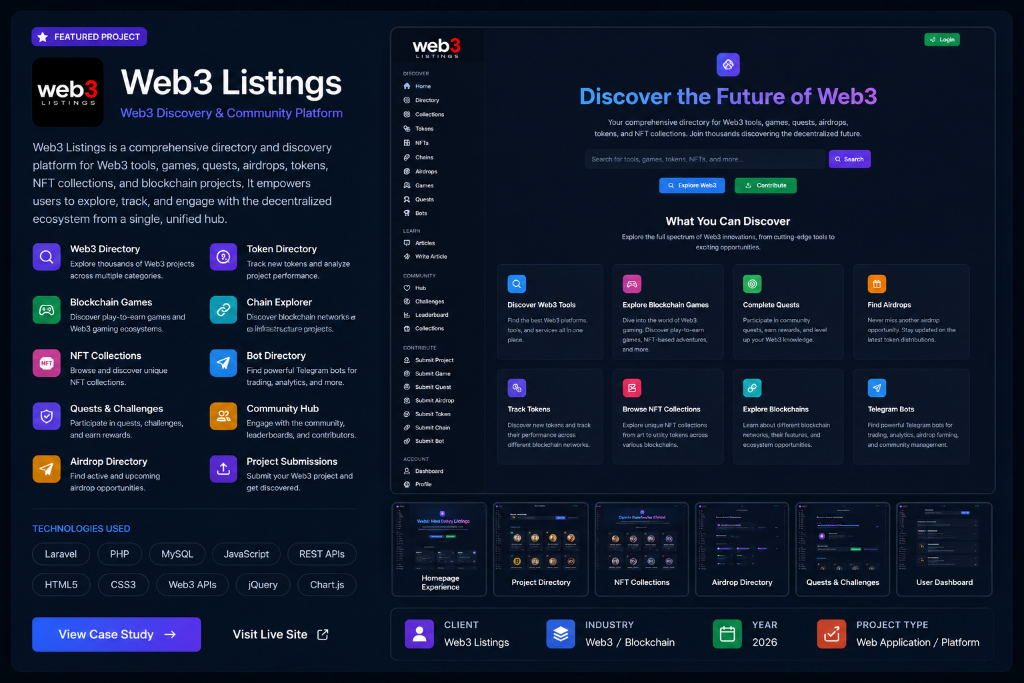The image size is (1024, 683).
Task: Click the Quests & Challenges shield icon
Action: 46,416
